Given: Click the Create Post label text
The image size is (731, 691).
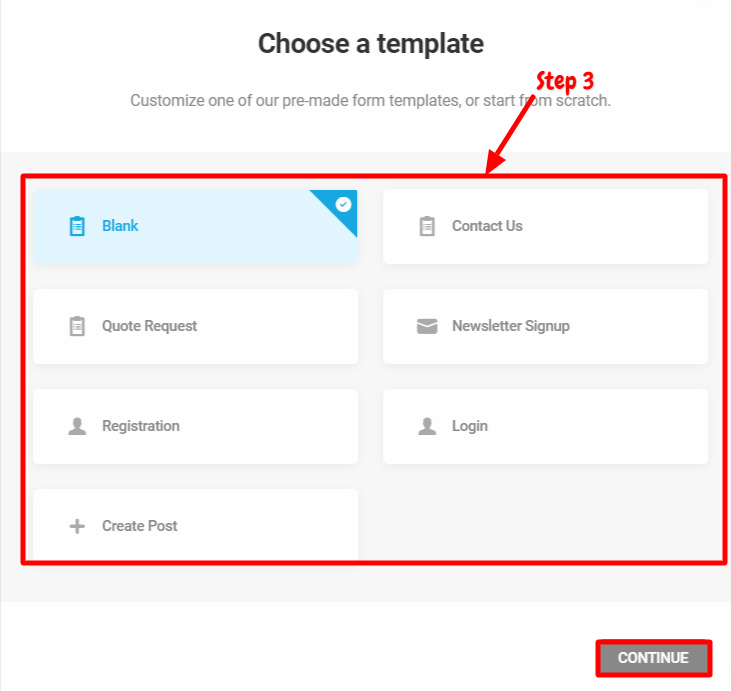Looking at the screenshot, I should (x=139, y=525).
